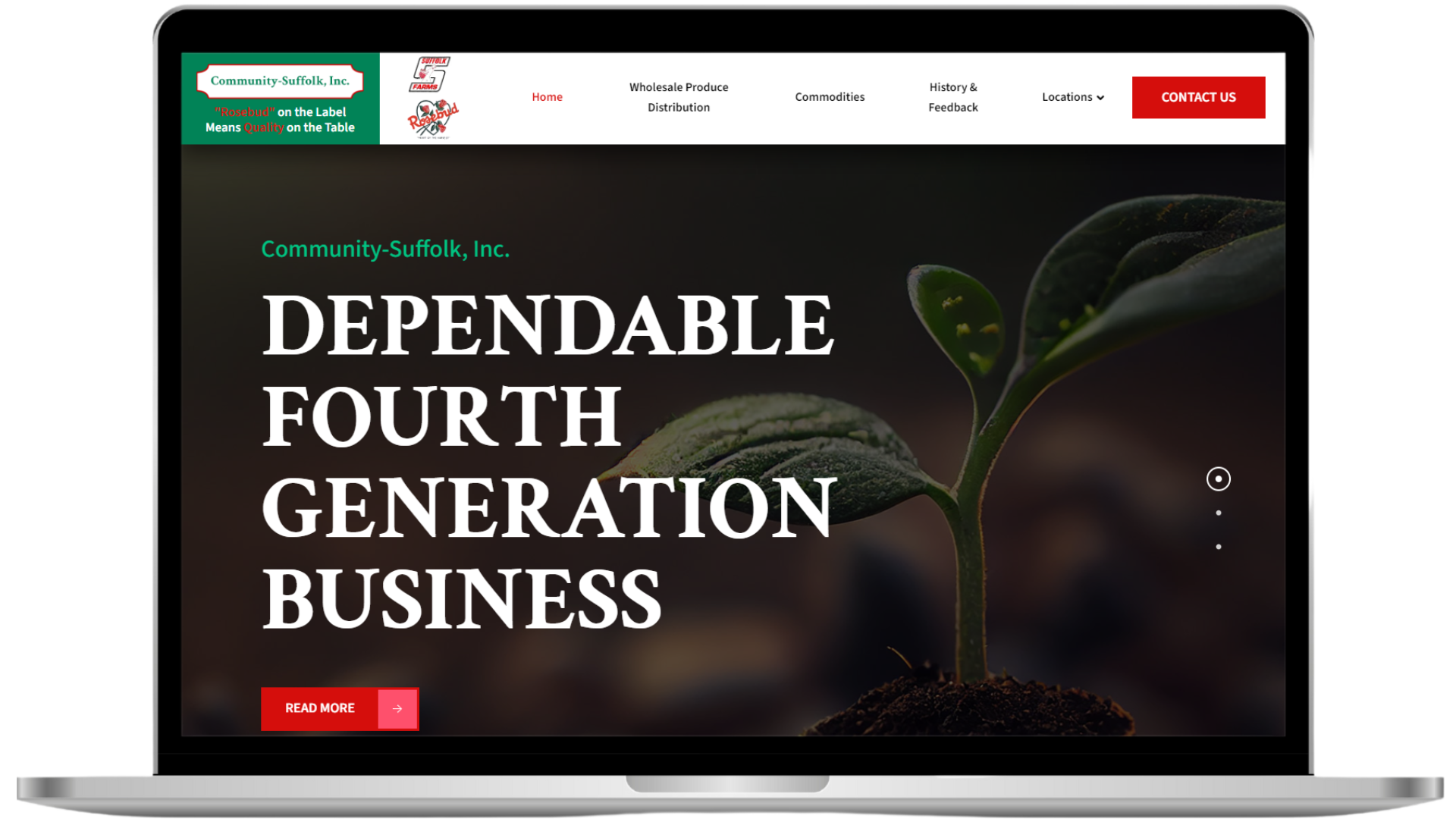The width and height of the screenshot is (1456, 819).
Task: Select the first circled slide indicator
Action: click(x=1219, y=479)
